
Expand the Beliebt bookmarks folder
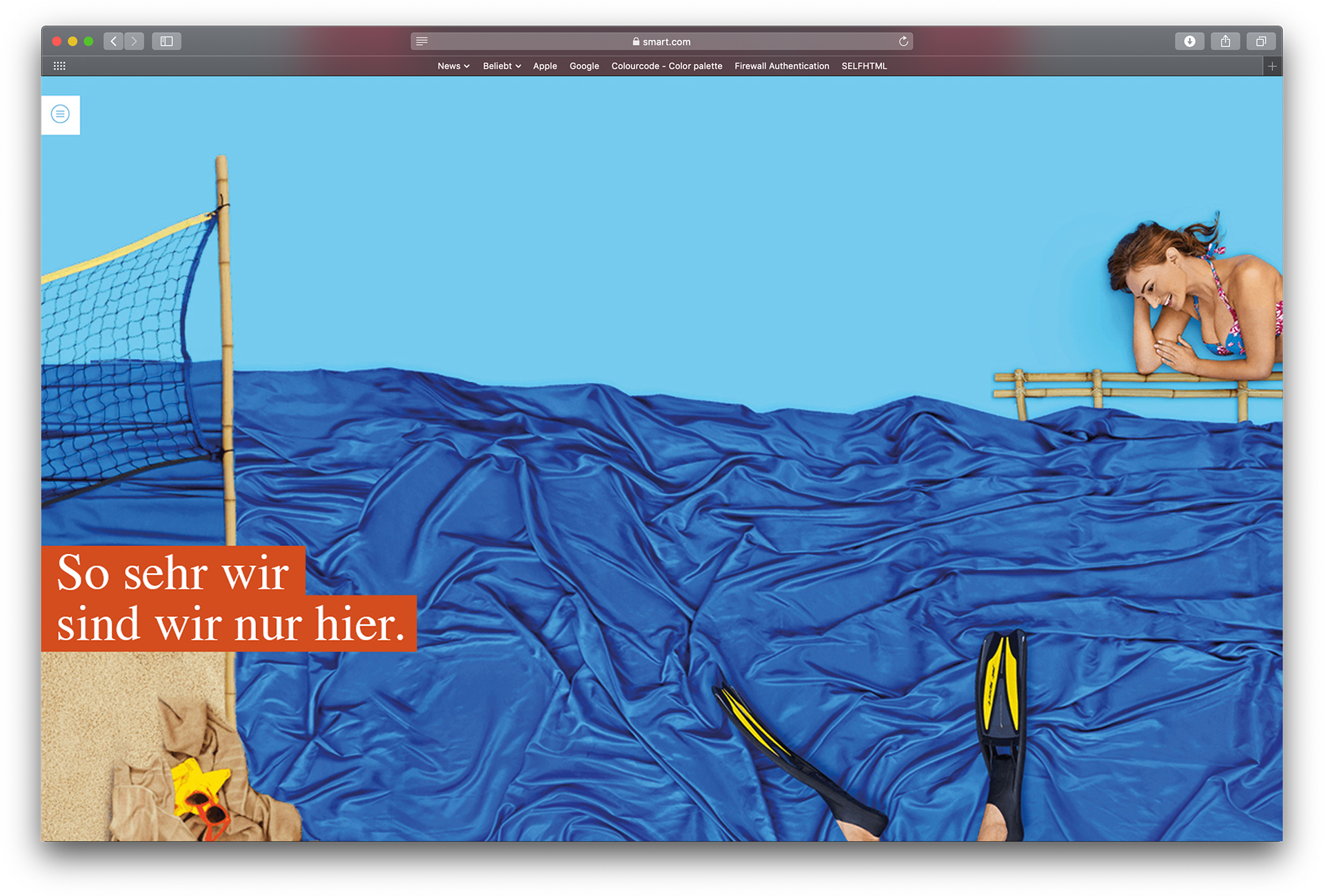pyautogui.click(x=501, y=66)
